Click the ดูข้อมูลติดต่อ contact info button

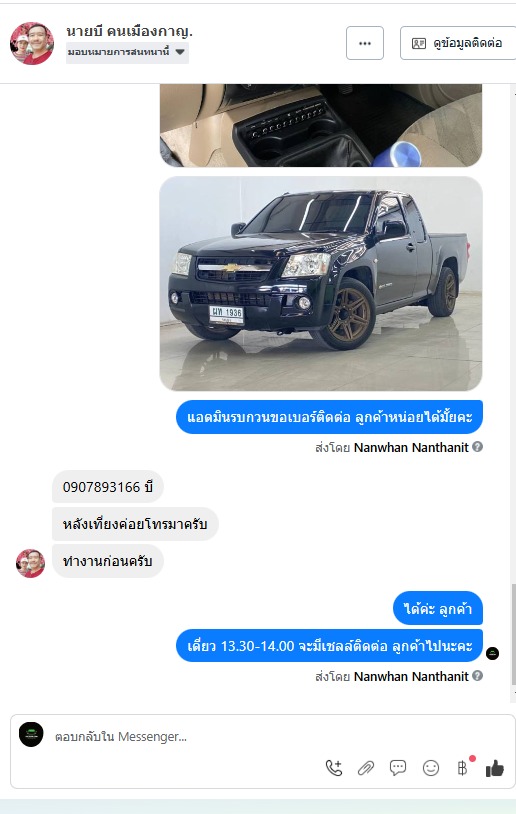457,43
